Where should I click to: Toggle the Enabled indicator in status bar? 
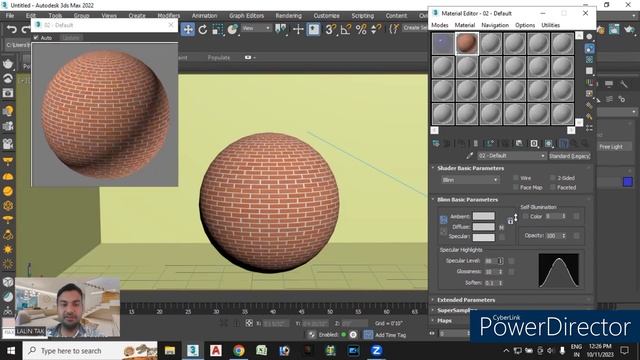point(343,335)
